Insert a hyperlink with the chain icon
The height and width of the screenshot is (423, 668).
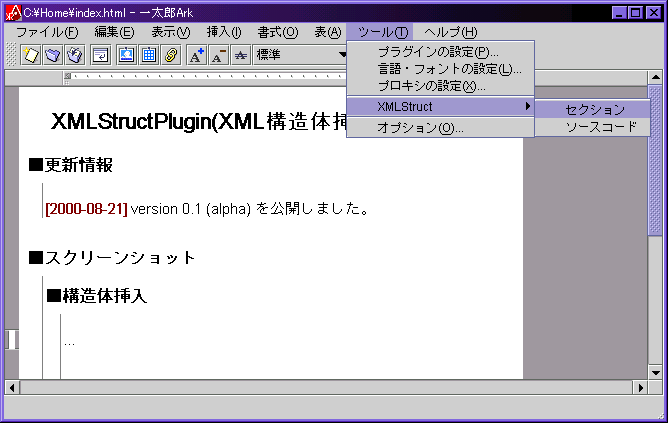pos(171,55)
